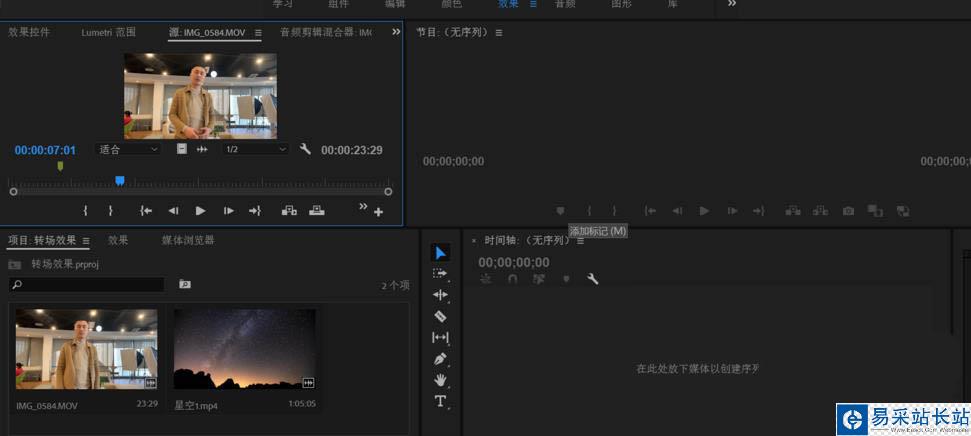The image size is (971, 436).
Task: Open the 适合 zoom level dropdown
Action: point(128,149)
